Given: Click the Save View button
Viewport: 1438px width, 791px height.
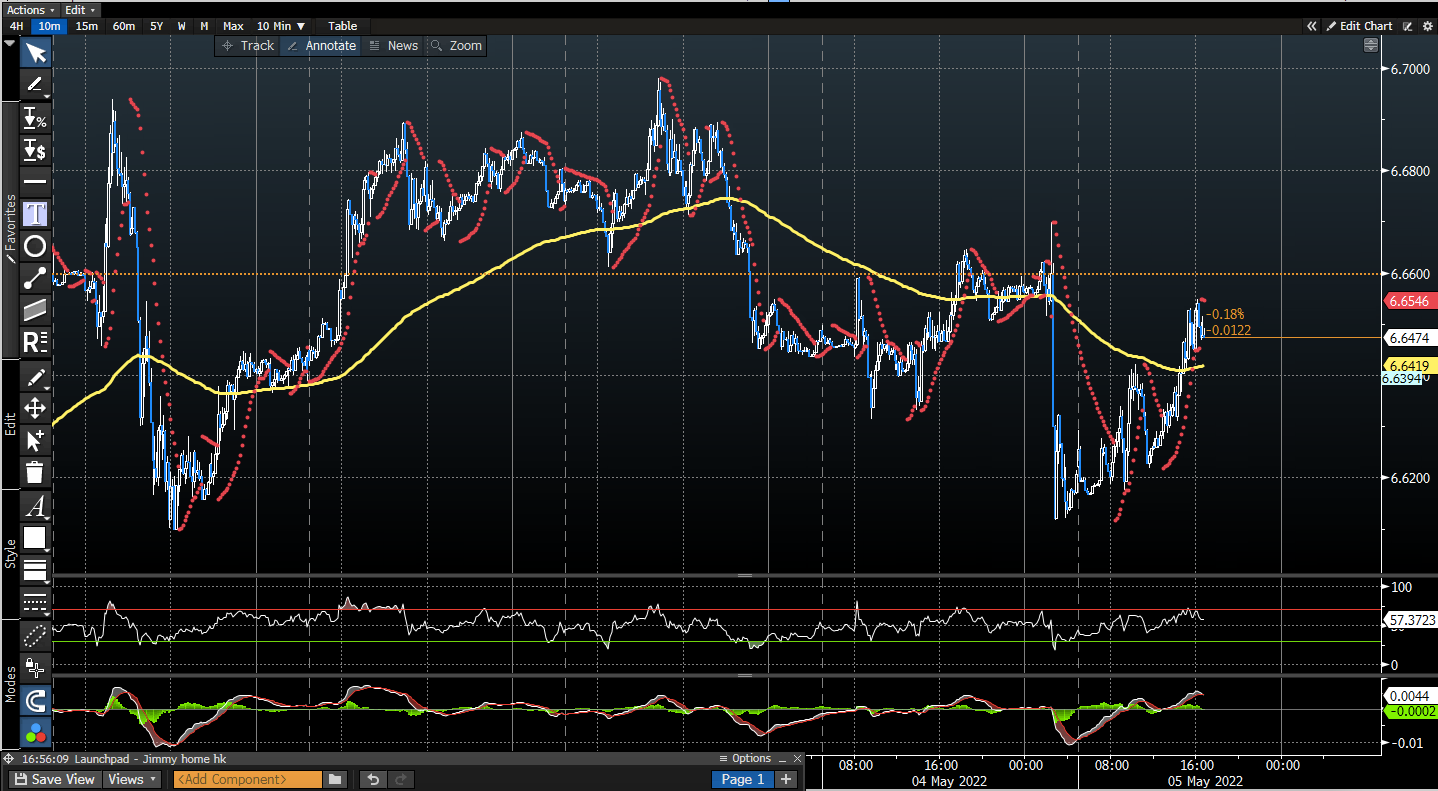Looking at the screenshot, I should 55,780.
